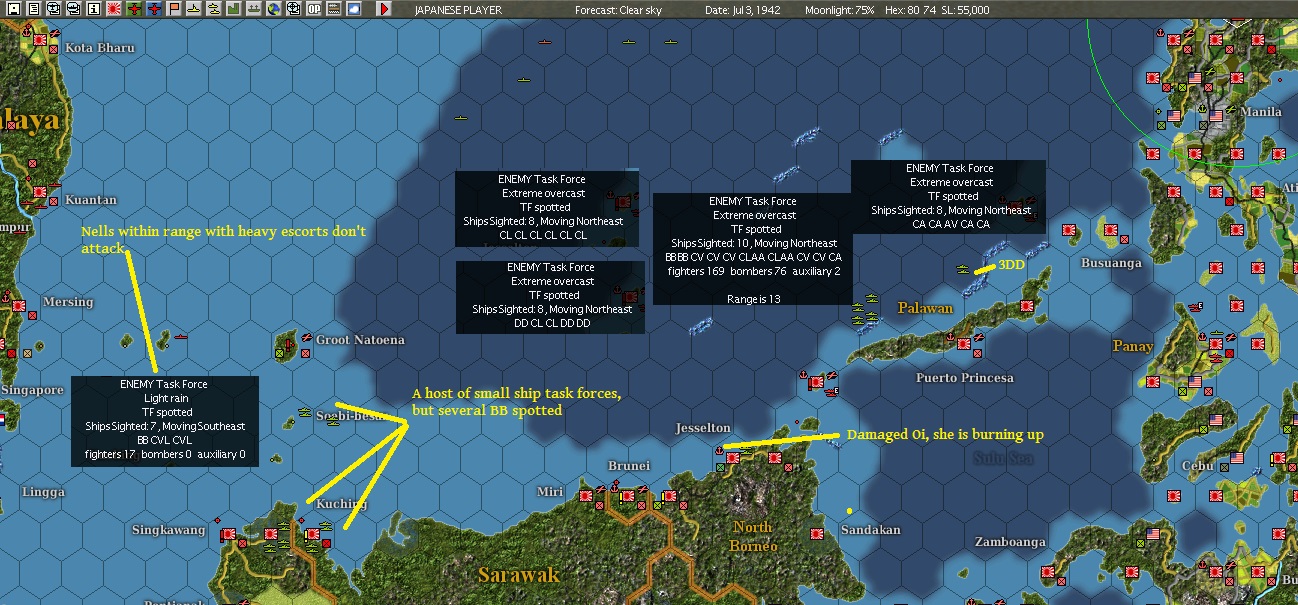Click the Panay island map label

(x=1133, y=346)
